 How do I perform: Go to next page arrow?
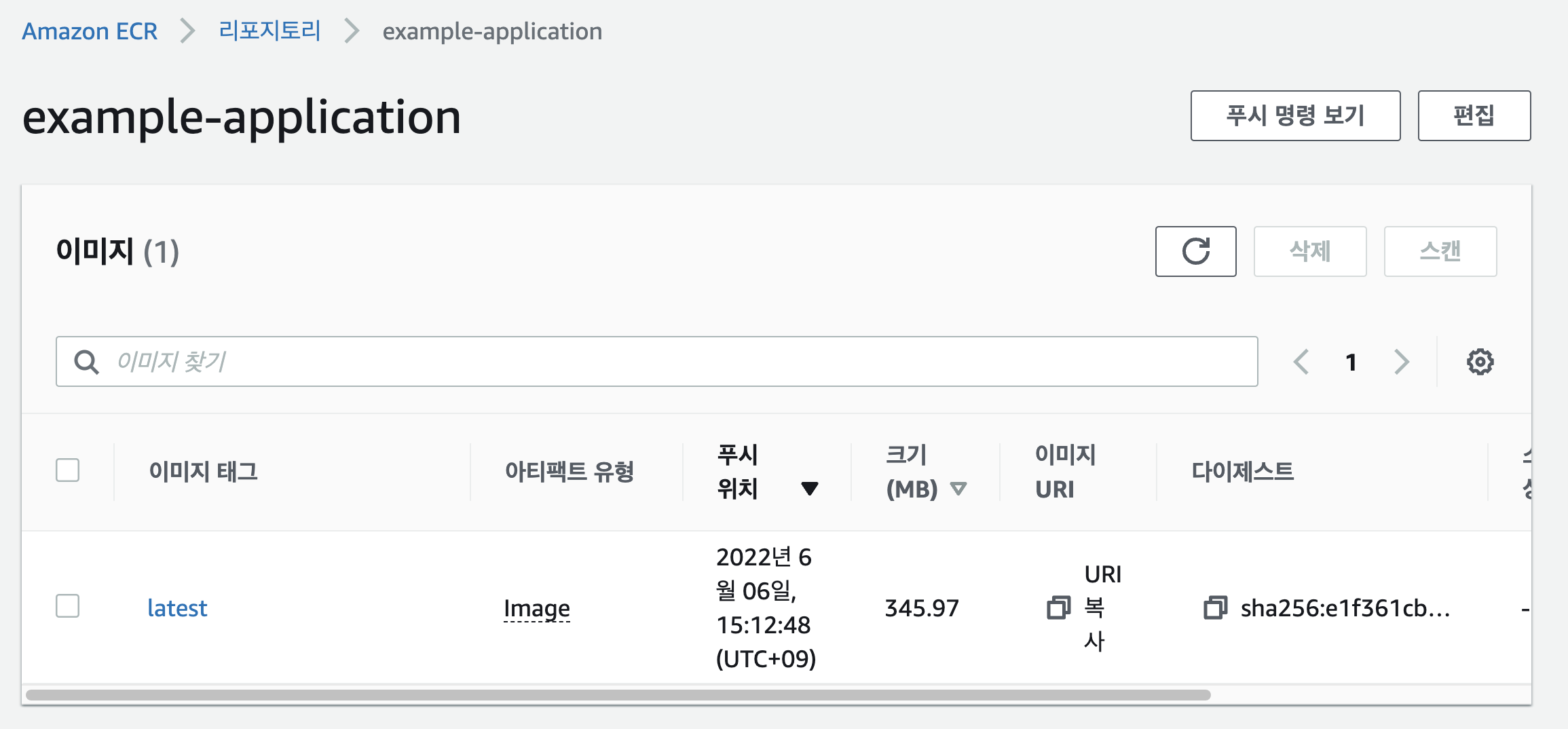coord(1401,362)
